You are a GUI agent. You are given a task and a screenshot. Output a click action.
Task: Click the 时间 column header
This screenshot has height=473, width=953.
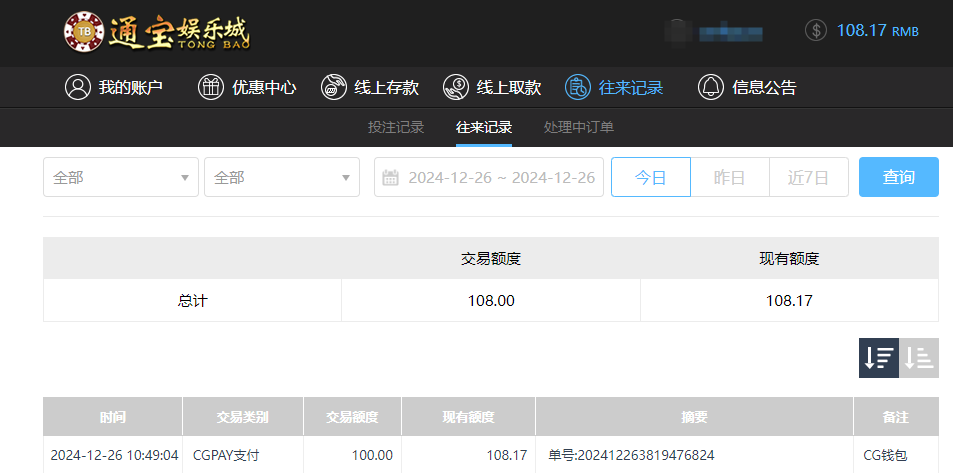tap(113, 417)
